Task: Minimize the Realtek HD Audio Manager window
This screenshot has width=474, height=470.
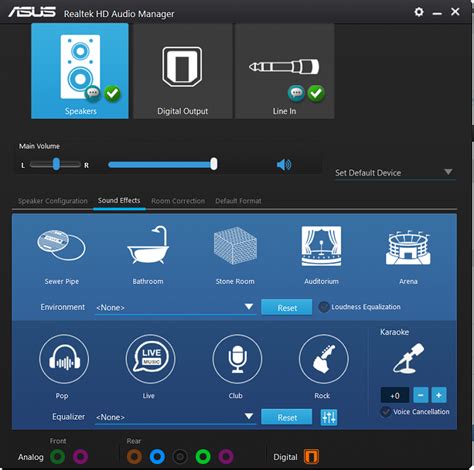Action: click(437, 13)
